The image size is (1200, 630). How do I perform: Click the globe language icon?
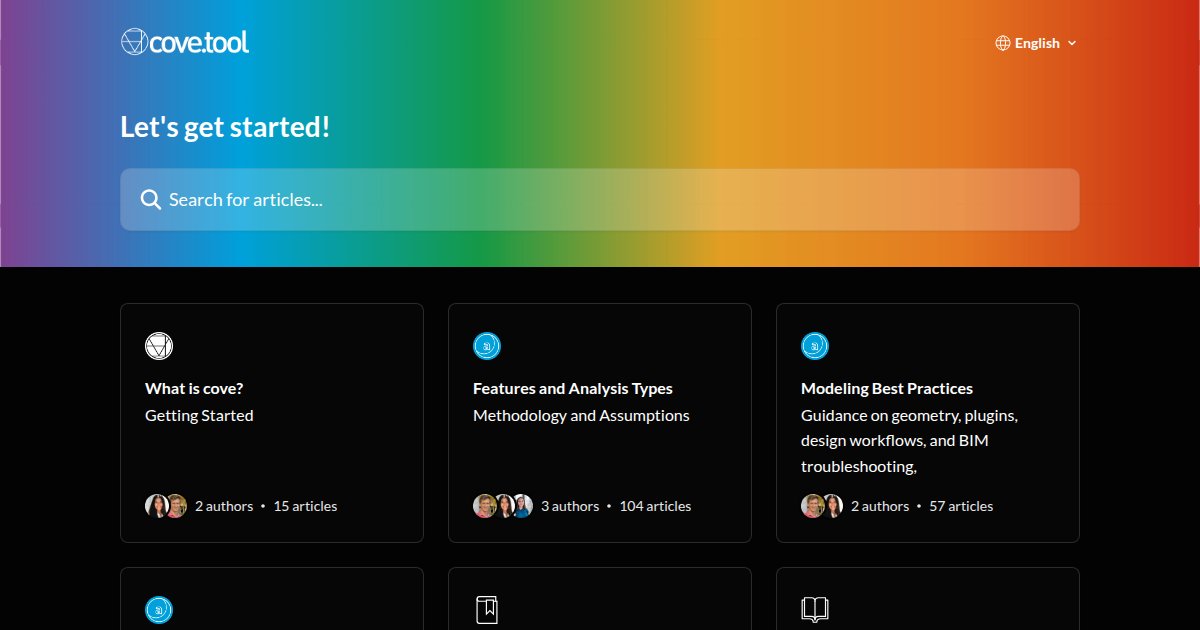[x=1002, y=43]
